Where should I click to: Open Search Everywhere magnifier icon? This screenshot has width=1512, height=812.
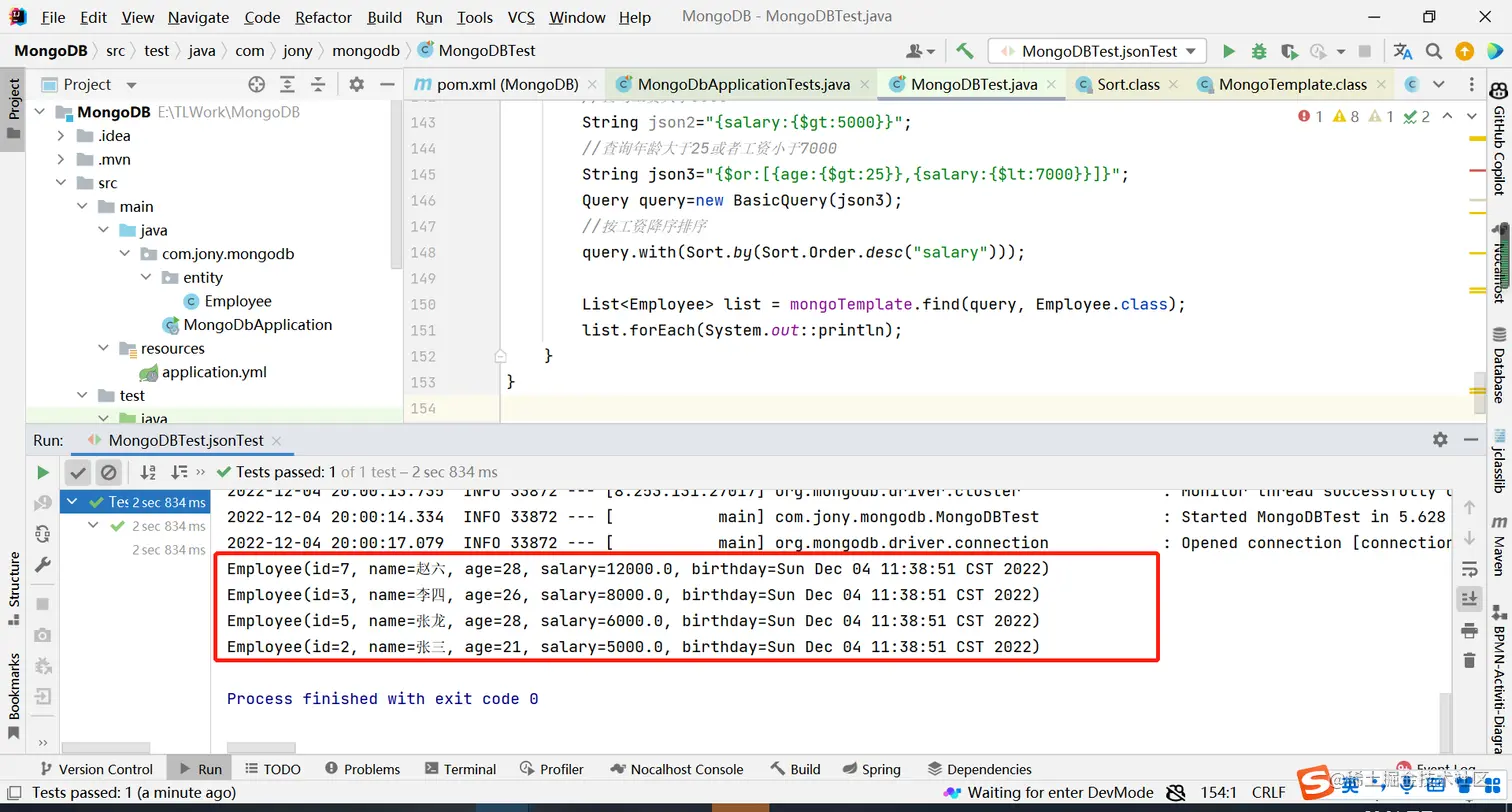1434,51
